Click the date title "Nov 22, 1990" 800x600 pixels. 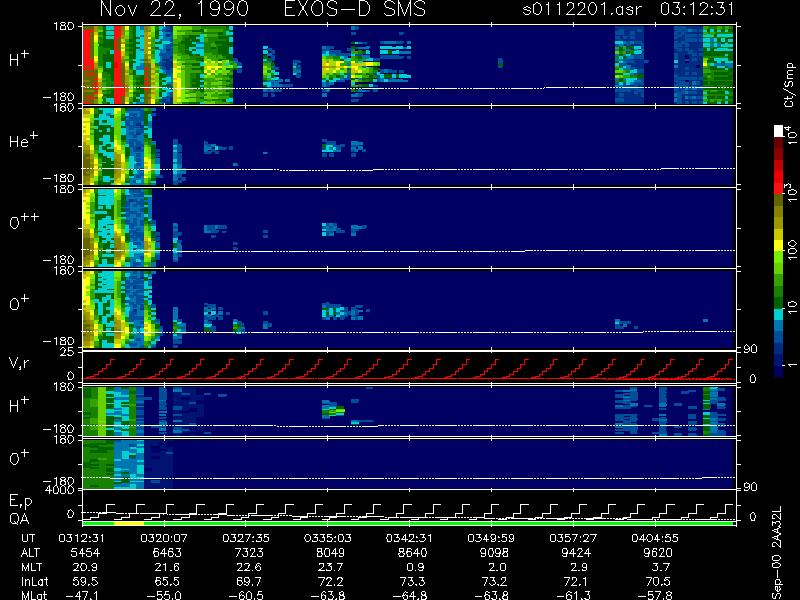[174, 9]
